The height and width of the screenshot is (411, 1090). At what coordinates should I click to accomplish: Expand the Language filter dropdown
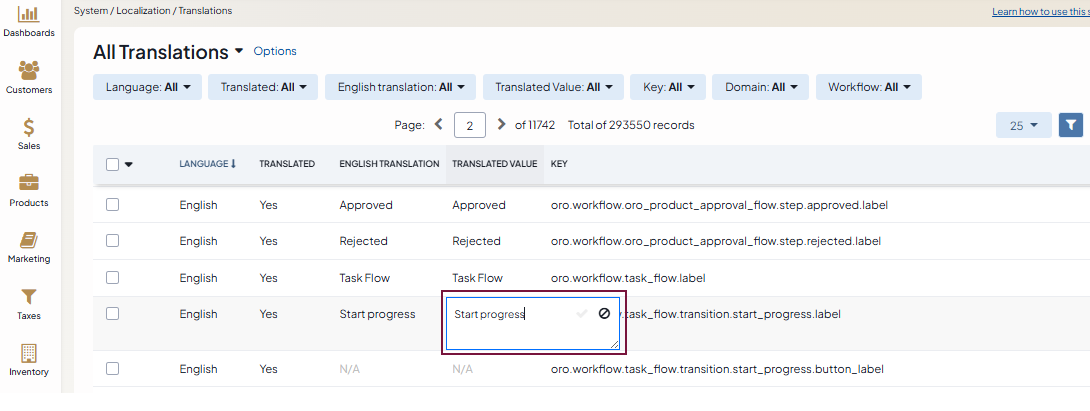tap(148, 87)
